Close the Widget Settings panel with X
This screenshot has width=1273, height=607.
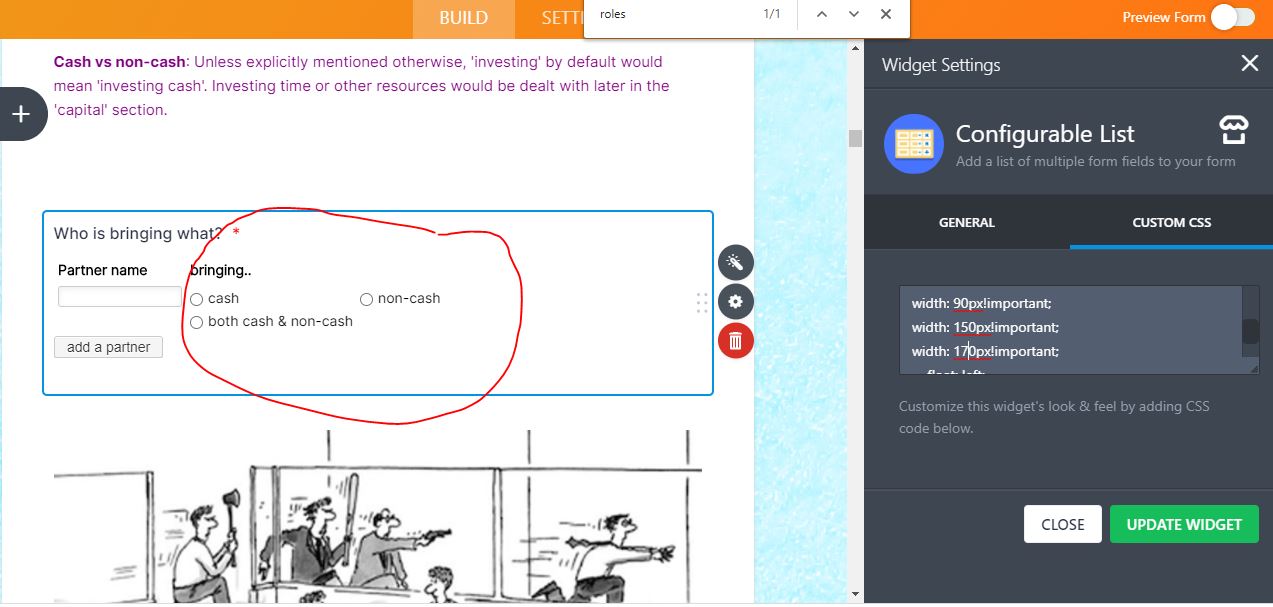(x=1249, y=64)
